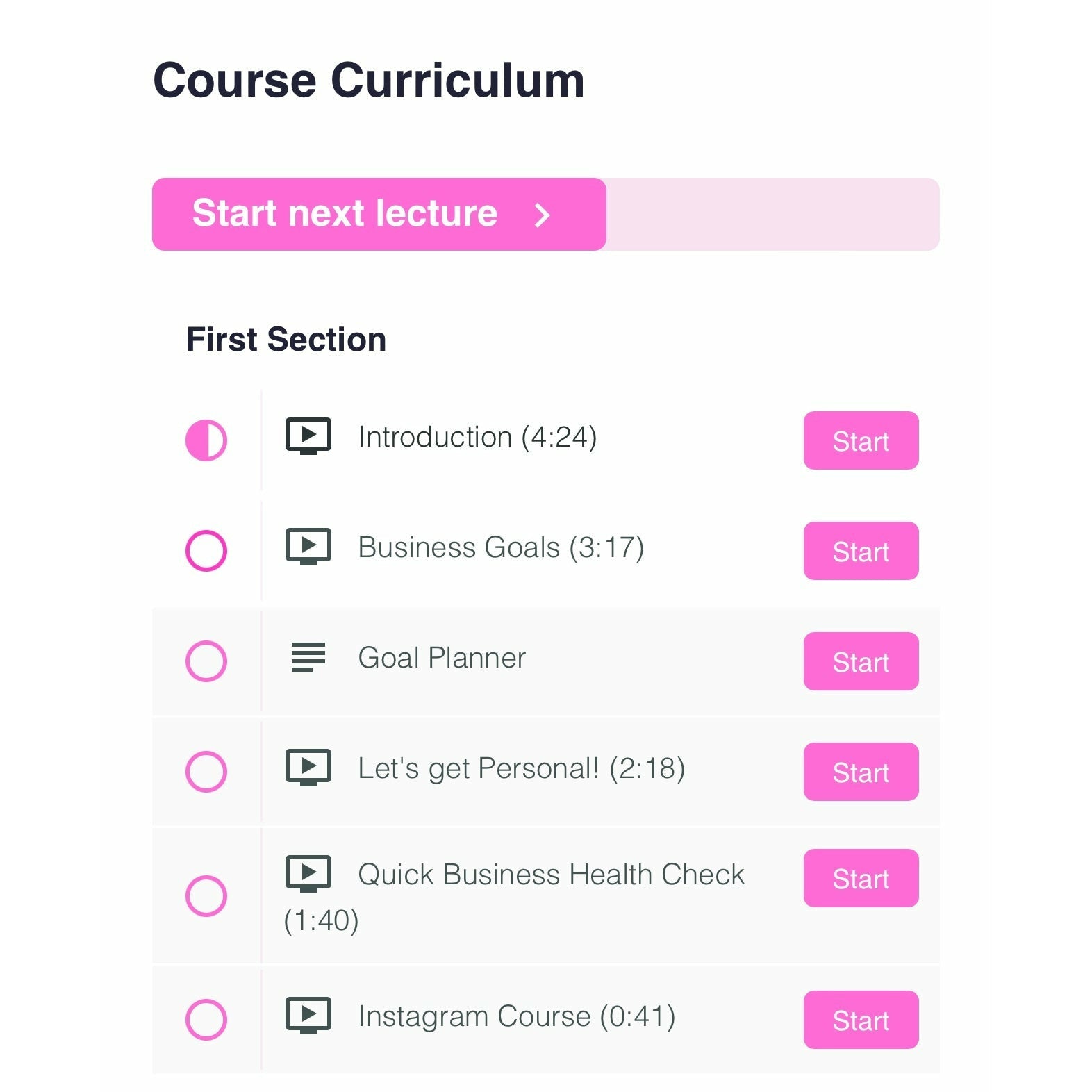Open the Instagram Course (0:41) lecture title

tap(516, 1016)
